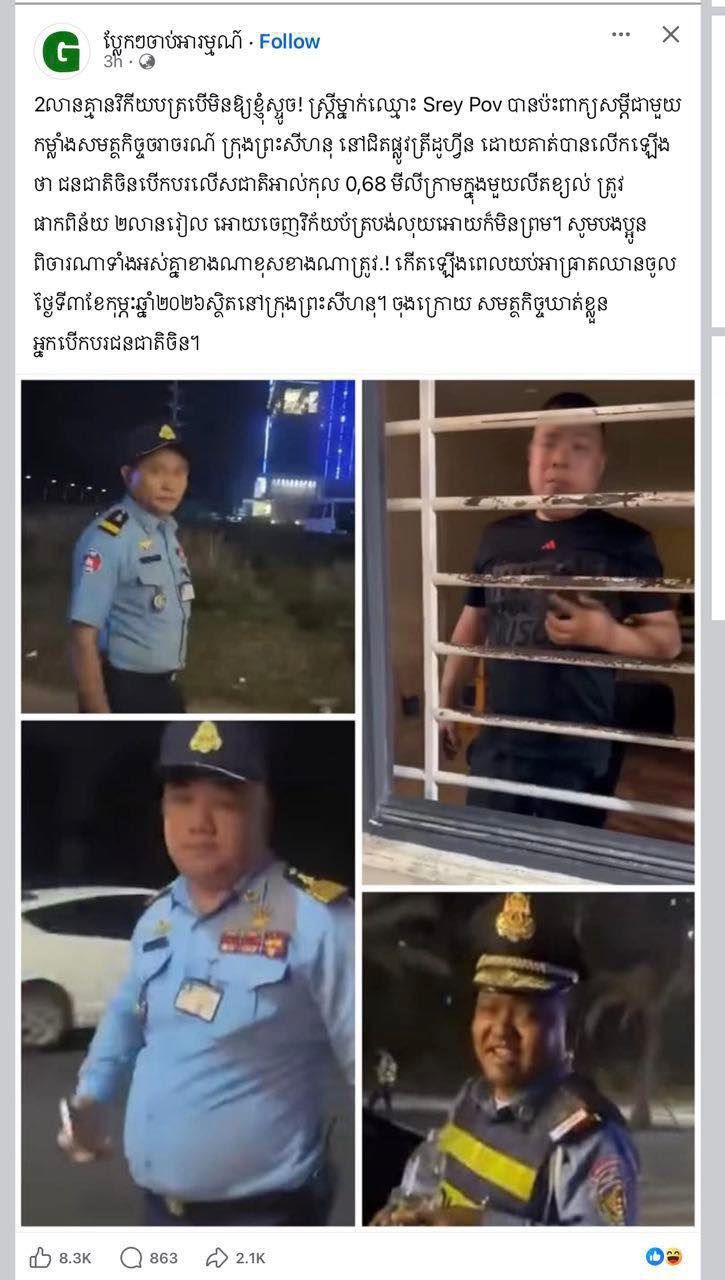Open bottom-right photo of smiling officer
725x1280 pixels.
pos(528,1059)
